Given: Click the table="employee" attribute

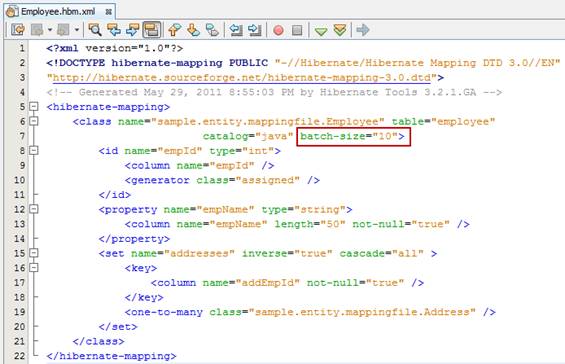Looking at the screenshot, I should 444,121.
